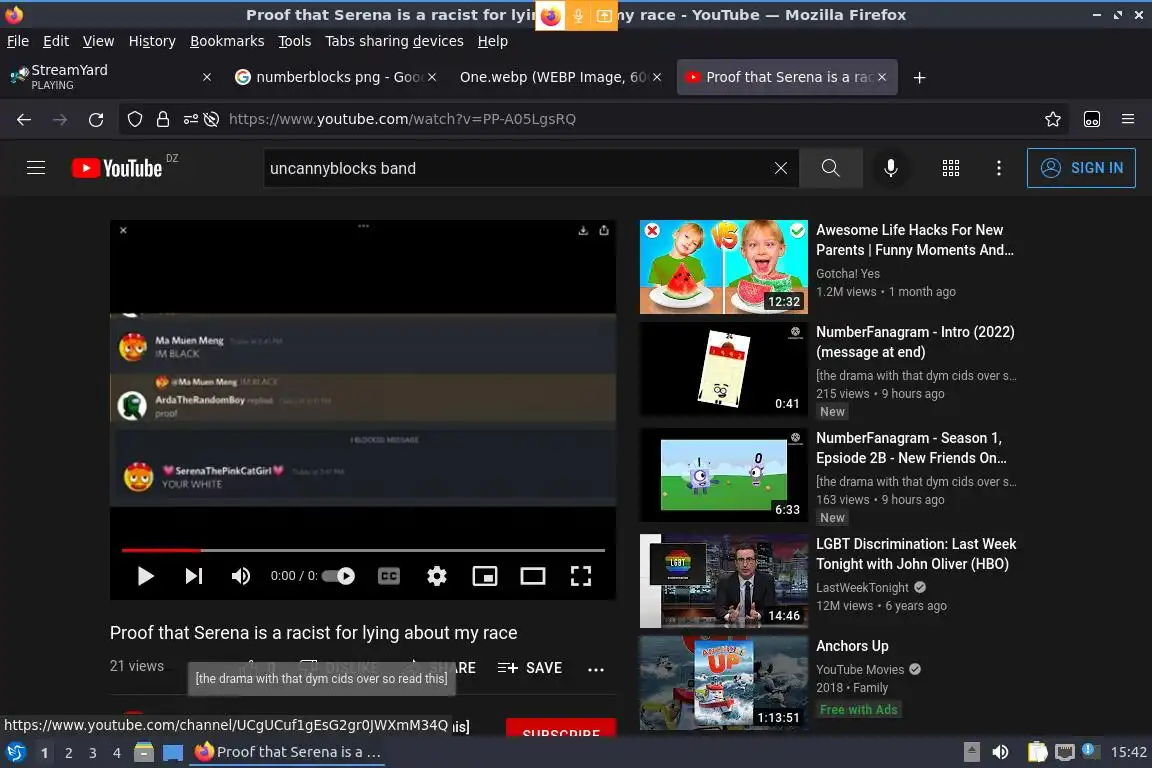Screen dimensions: 1152x768
Task: Visit the LastWeekTonight channel name
Action: [863, 587]
